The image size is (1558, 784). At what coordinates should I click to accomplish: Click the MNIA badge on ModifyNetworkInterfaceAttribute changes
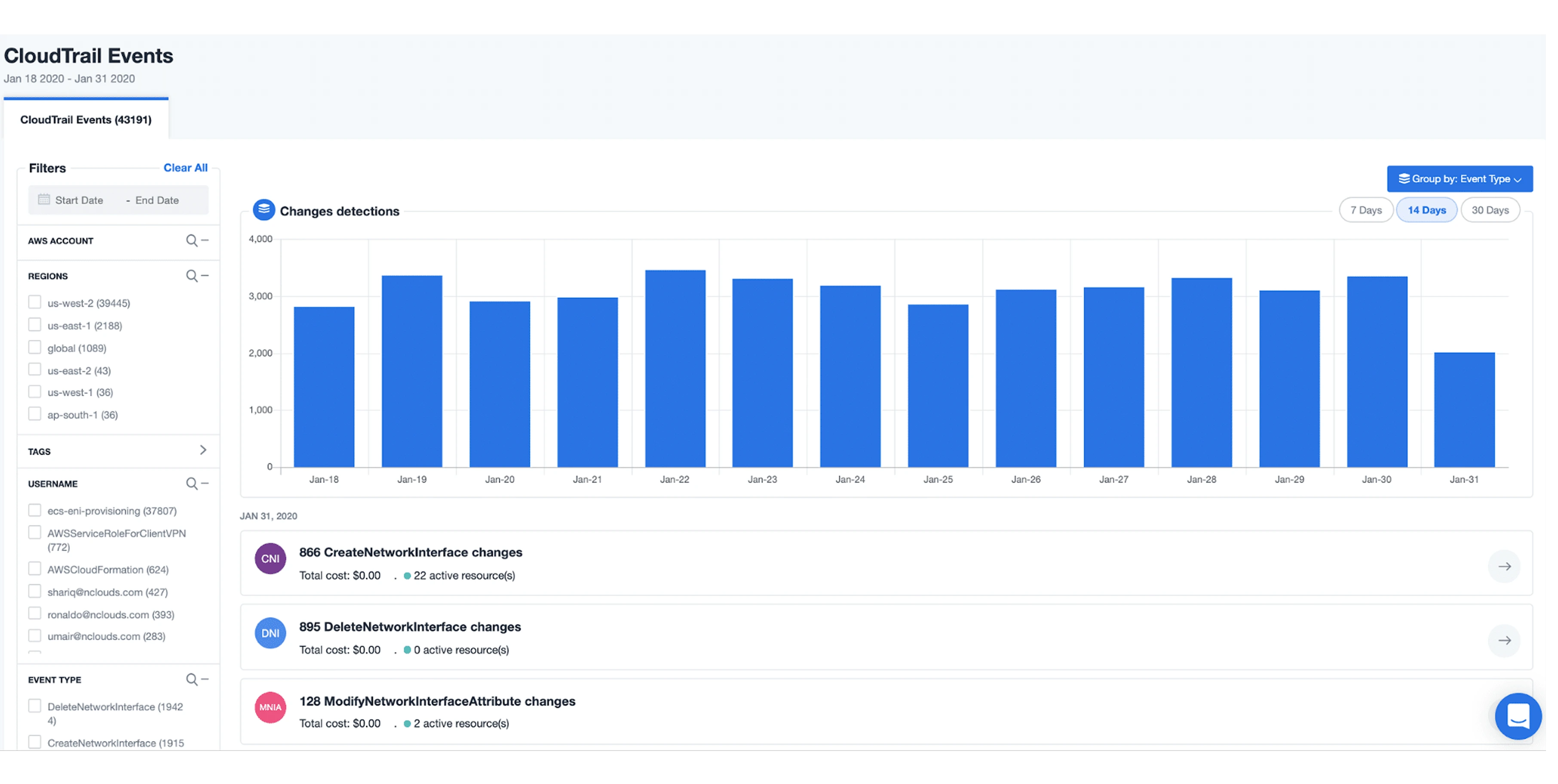270,707
